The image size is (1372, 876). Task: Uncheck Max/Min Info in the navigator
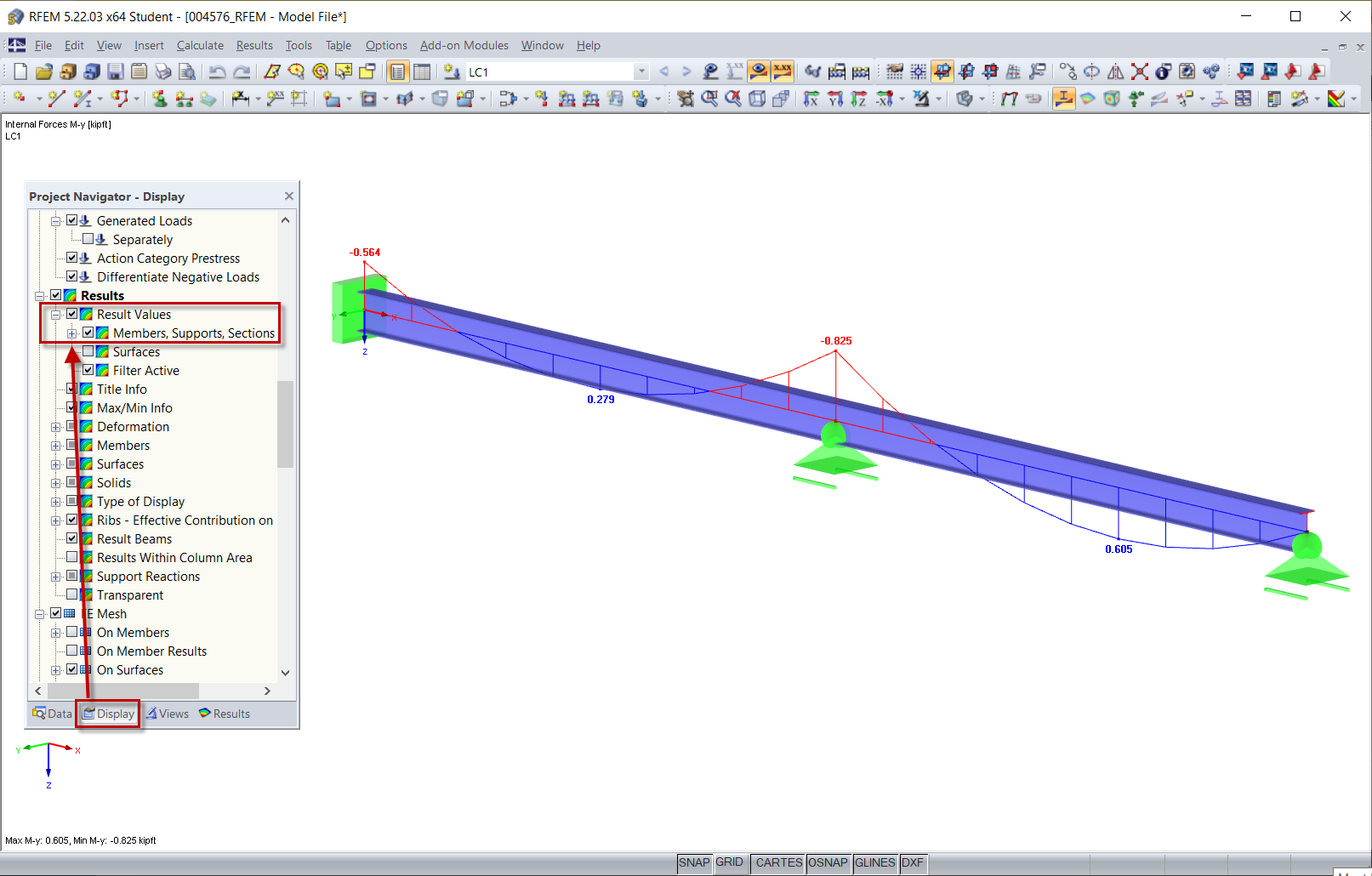(72, 407)
